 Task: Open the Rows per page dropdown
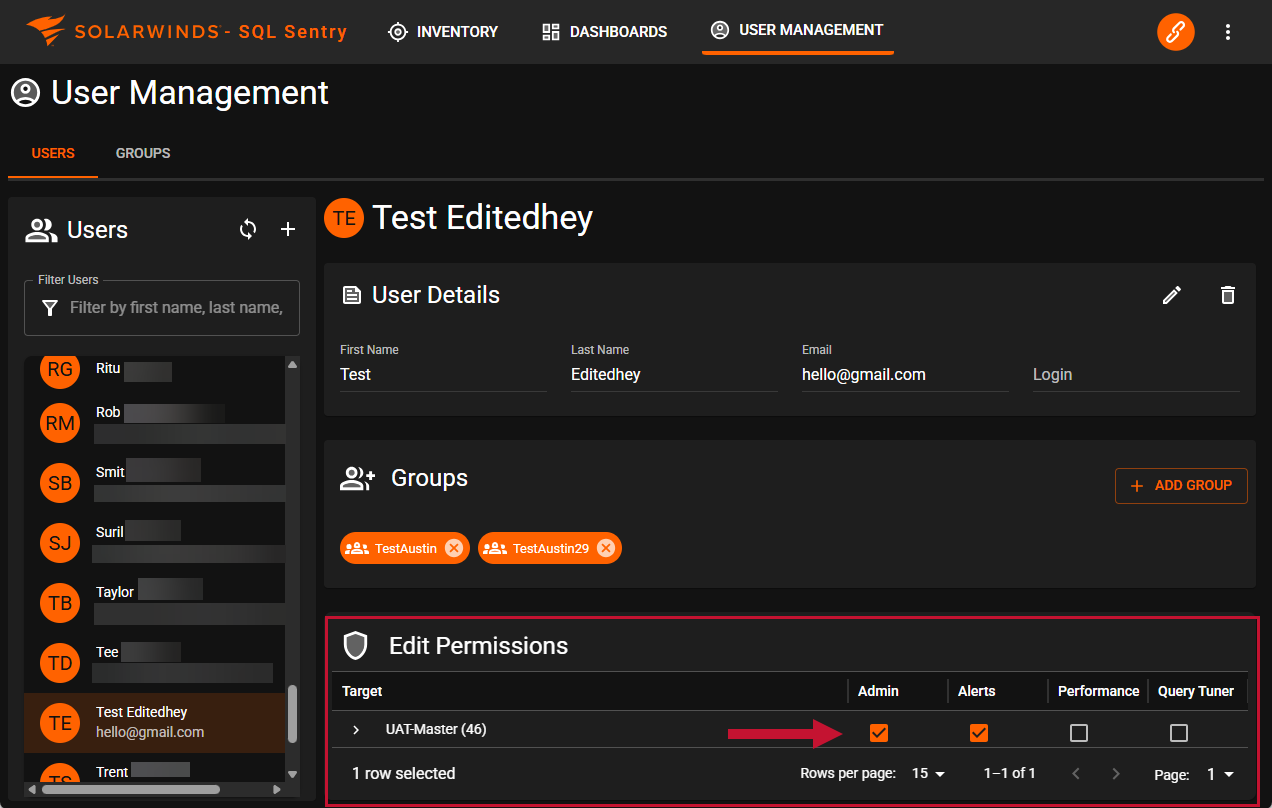[x=929, y=774]
